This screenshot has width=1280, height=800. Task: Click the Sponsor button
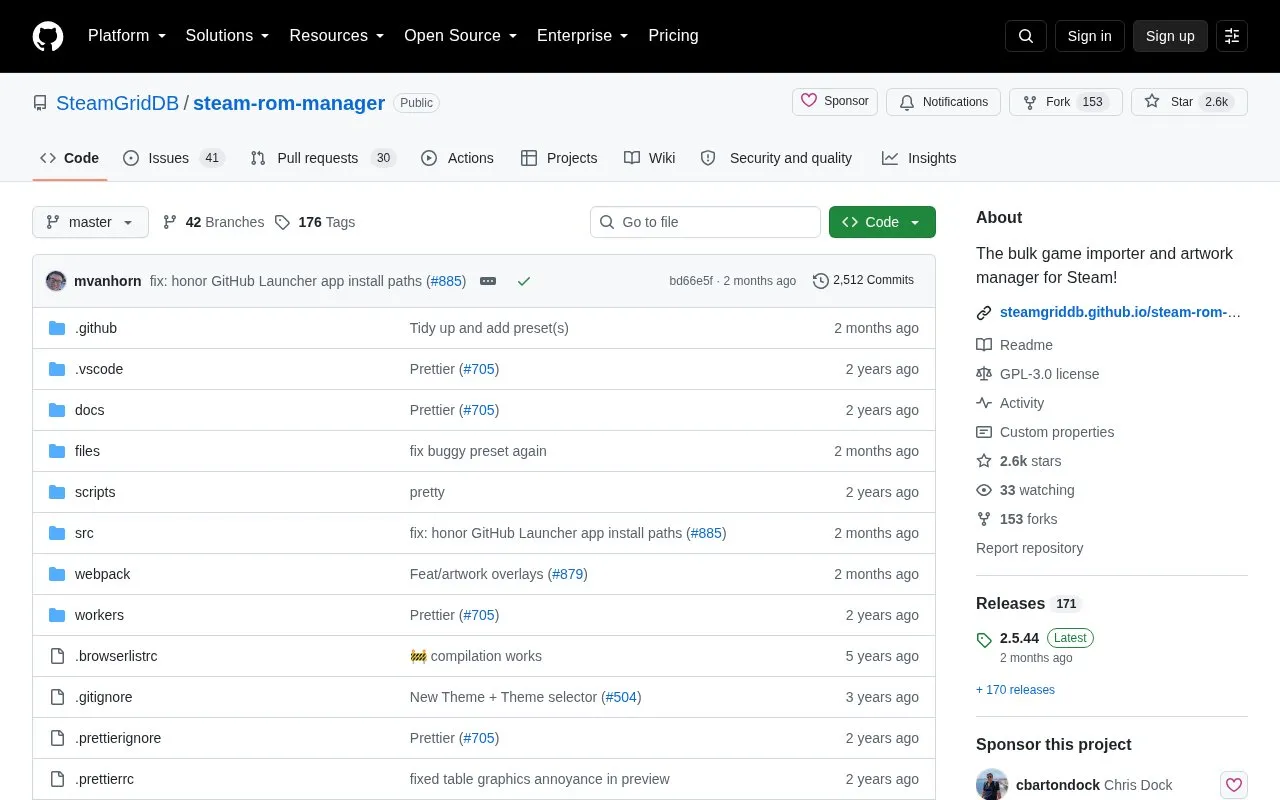click(x=835, y=102)
